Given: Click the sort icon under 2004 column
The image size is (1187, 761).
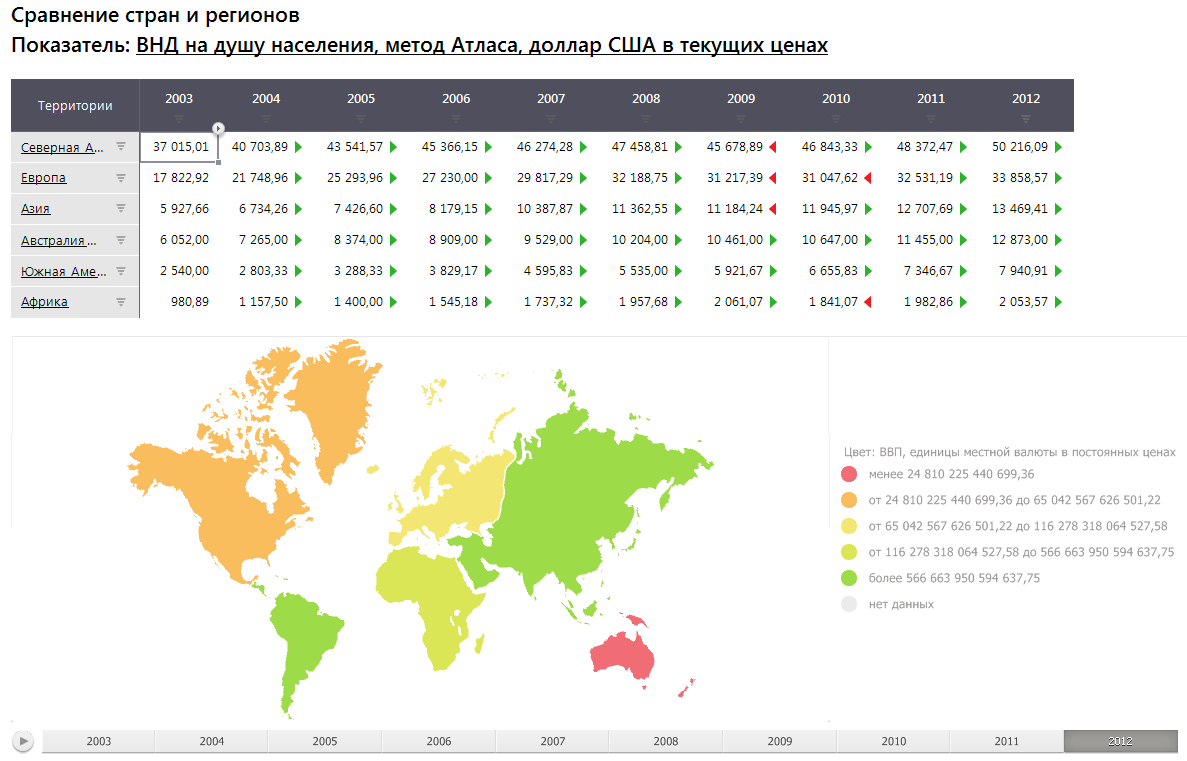Looking at the screenshot, I should point(266,119).
